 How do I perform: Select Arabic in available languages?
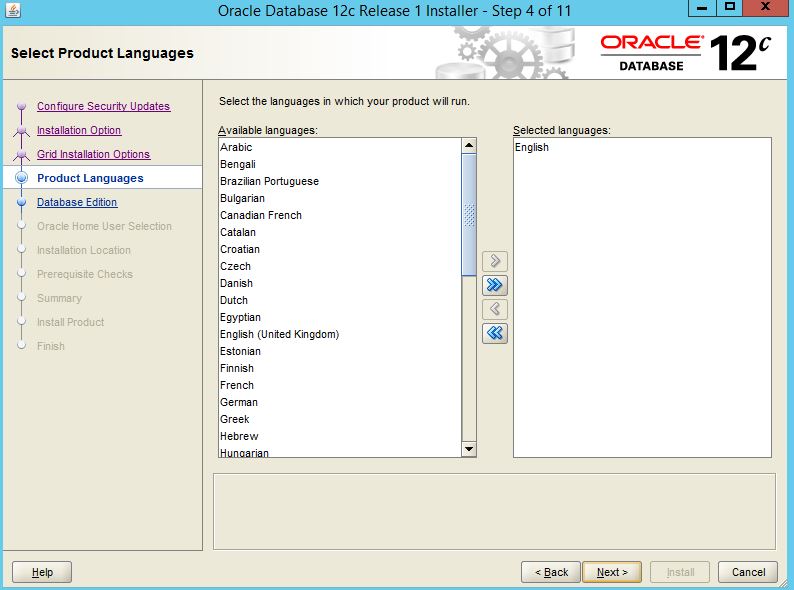point(340,147)
